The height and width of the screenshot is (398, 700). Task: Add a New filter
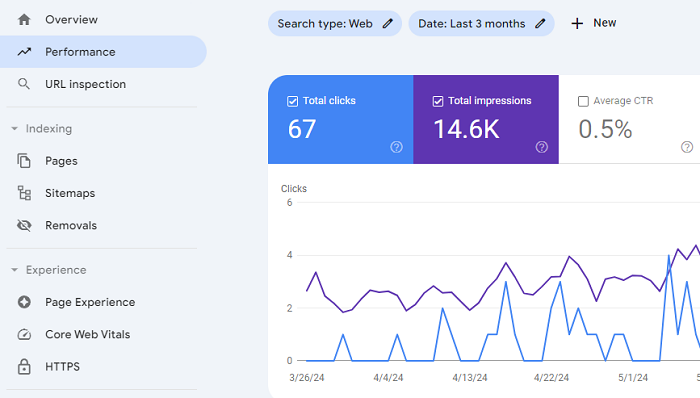pyautogui.click(x=594, y=23)
